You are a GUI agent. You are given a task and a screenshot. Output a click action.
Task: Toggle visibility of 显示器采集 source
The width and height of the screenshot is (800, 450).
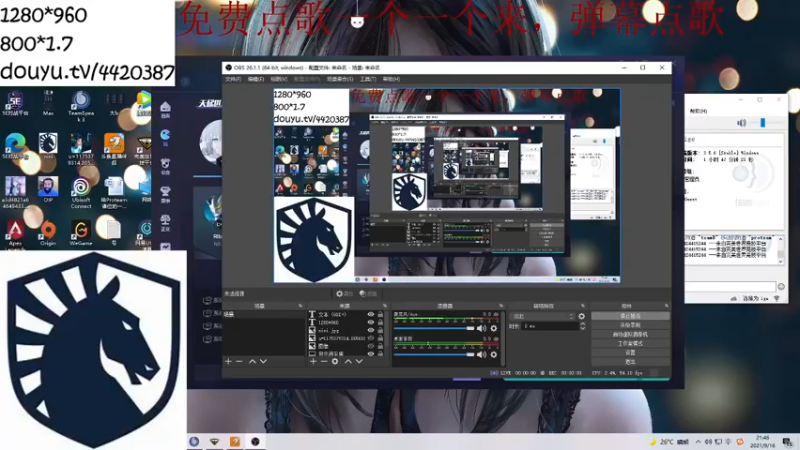click(x=371, y=354)
